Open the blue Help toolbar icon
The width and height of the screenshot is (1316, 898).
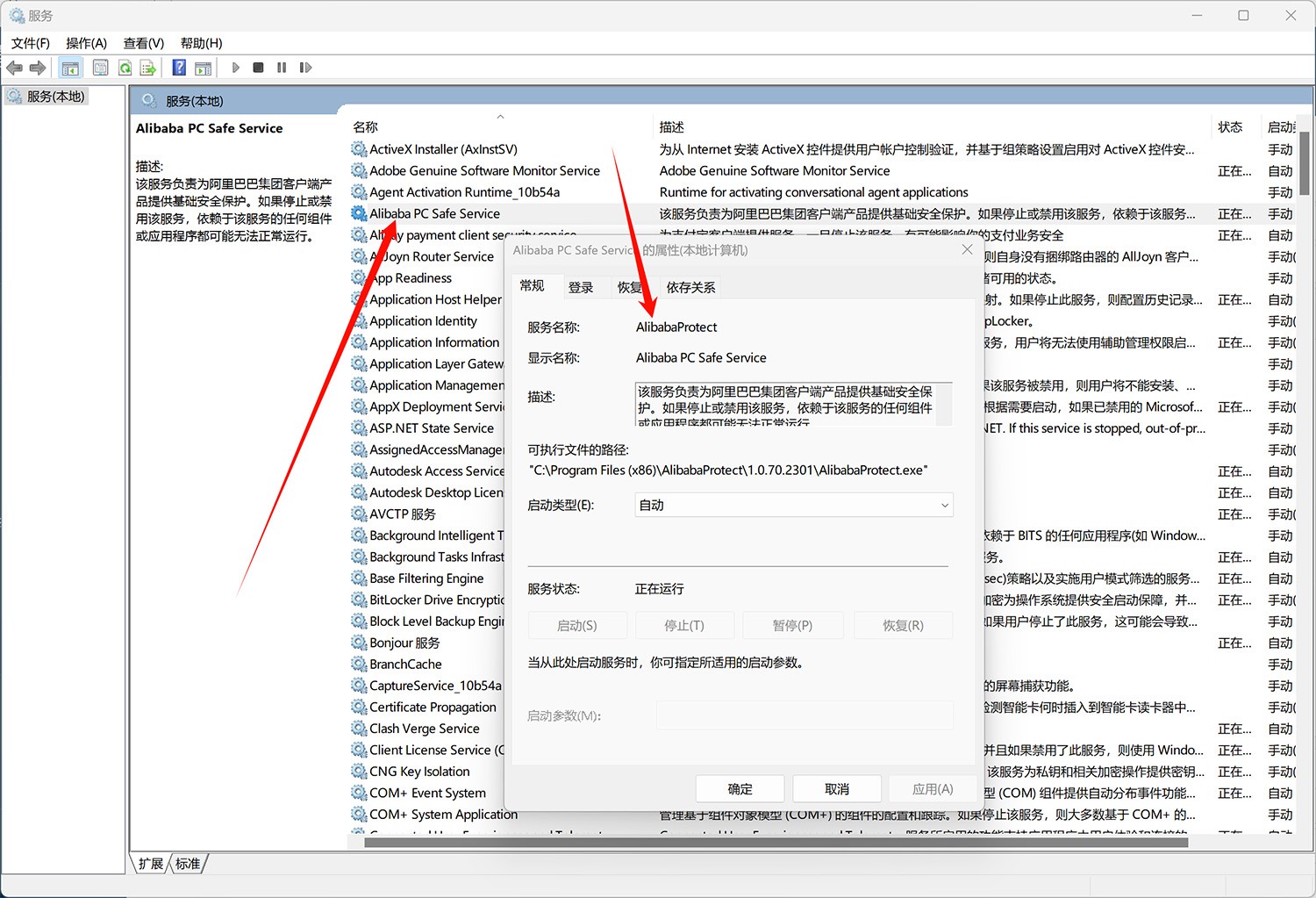tap(179, 68)
